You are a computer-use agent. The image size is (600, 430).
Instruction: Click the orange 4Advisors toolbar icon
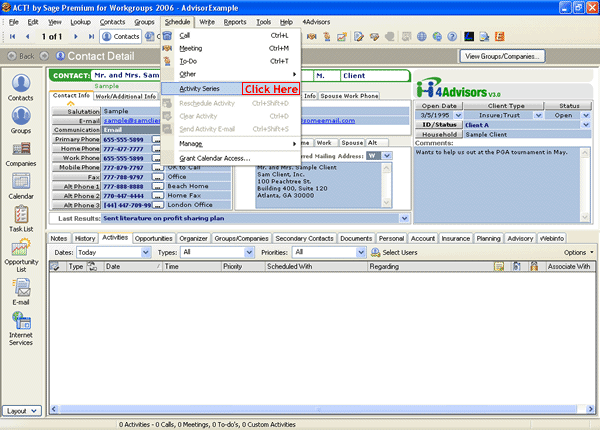(499, 36)
